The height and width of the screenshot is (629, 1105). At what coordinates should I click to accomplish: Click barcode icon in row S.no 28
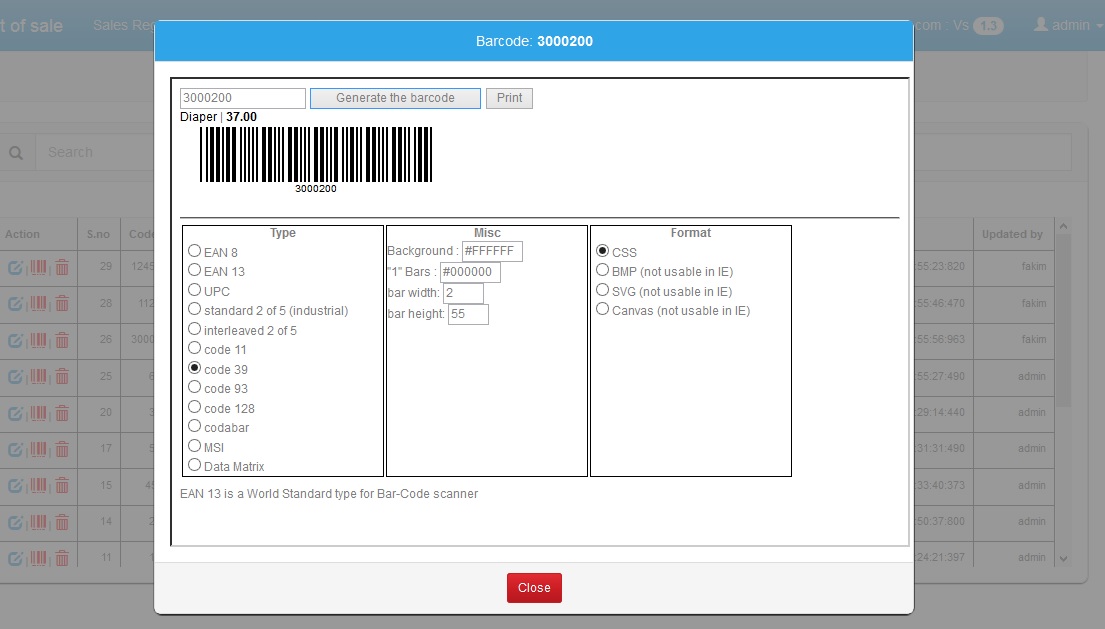tap(39, 304)
